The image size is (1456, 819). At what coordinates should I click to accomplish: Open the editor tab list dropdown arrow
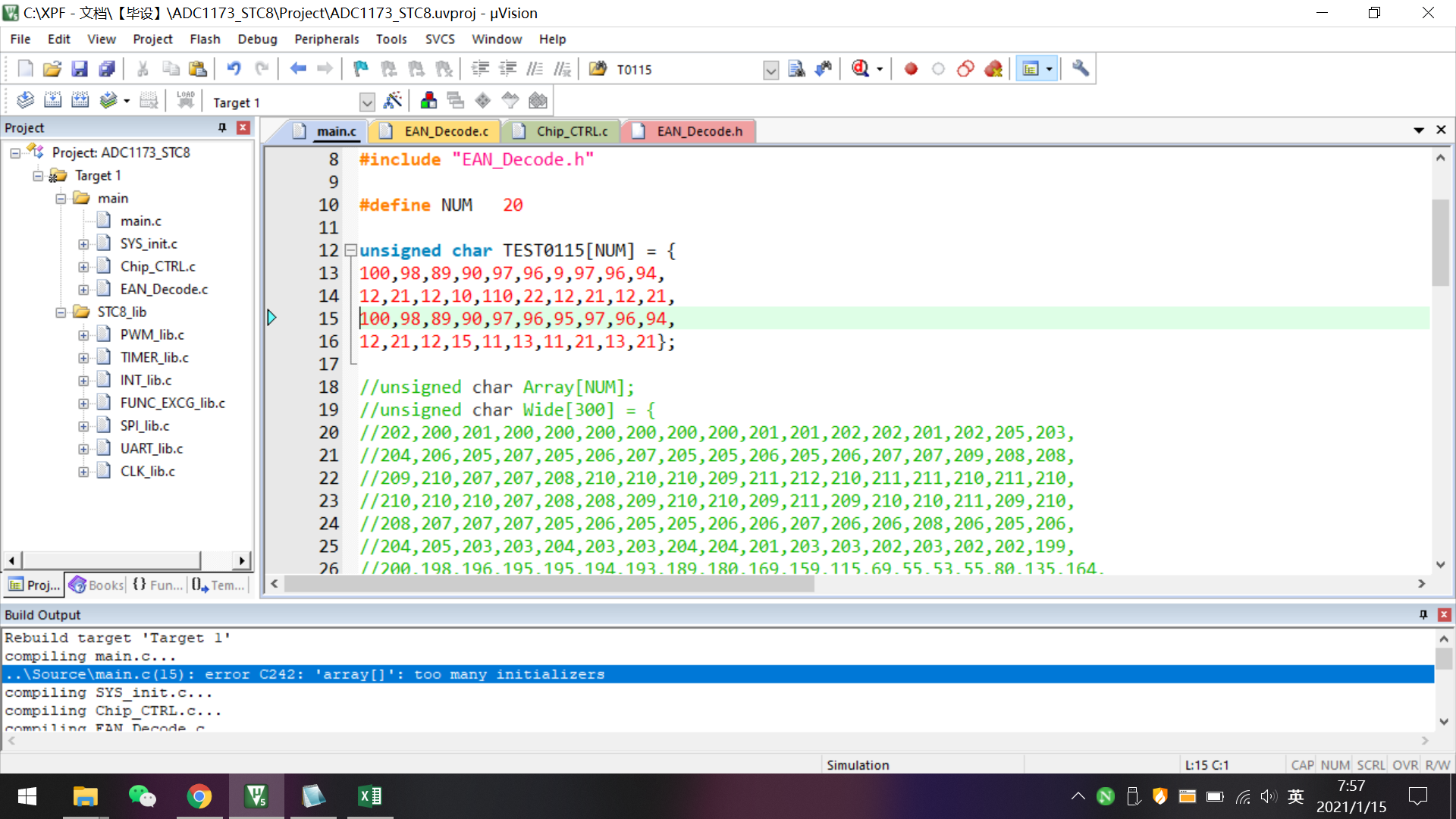click(x=1419, y=130)
